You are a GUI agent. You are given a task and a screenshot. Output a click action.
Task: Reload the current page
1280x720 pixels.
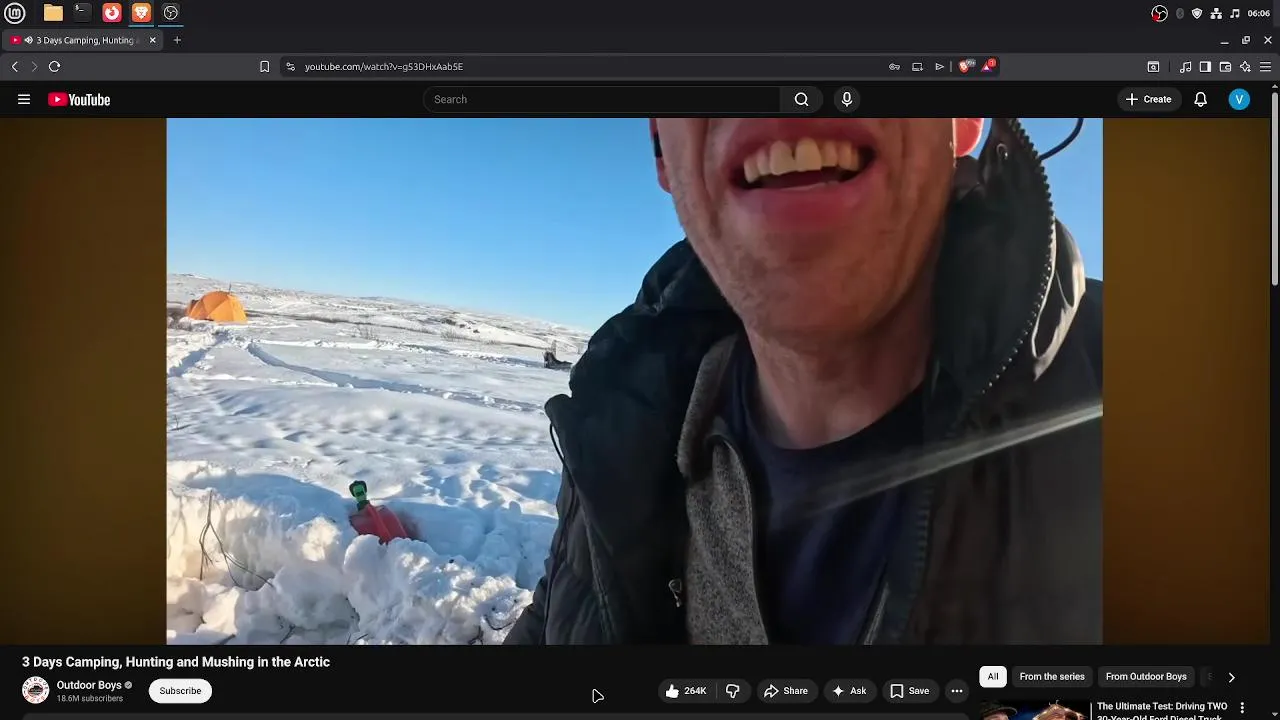pos(54,66)
